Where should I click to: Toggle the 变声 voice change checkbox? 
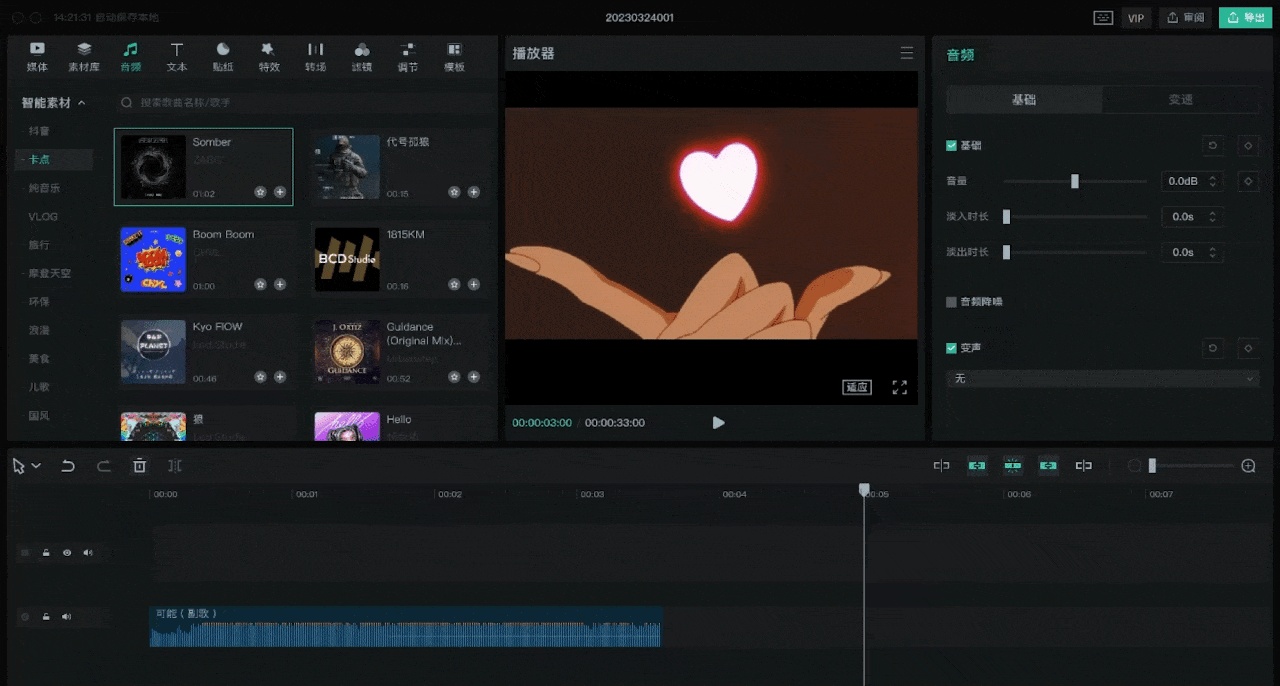pos(951,348)
